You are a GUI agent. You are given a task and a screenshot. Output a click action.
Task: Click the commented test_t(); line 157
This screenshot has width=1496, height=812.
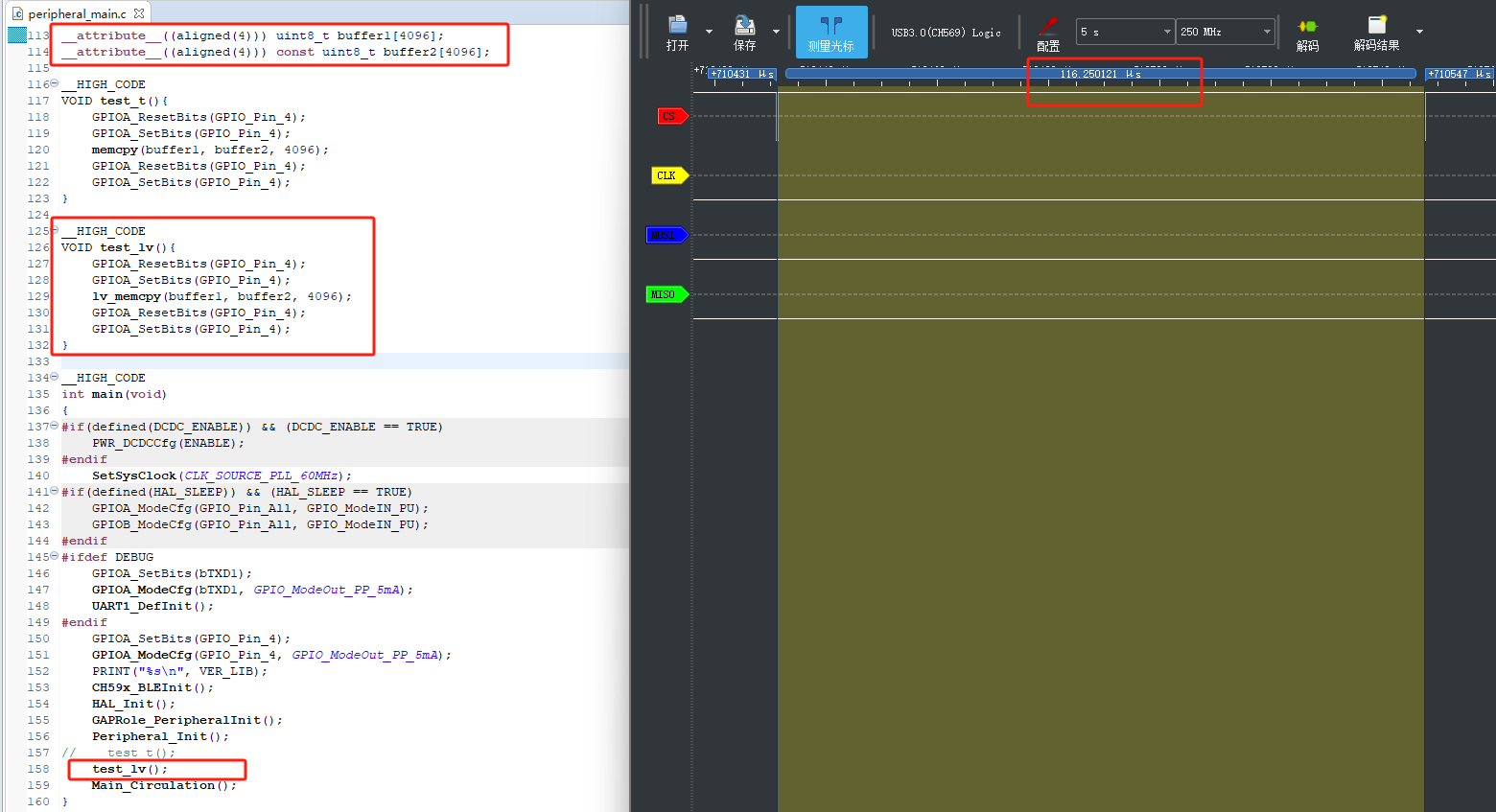point(118,753)
